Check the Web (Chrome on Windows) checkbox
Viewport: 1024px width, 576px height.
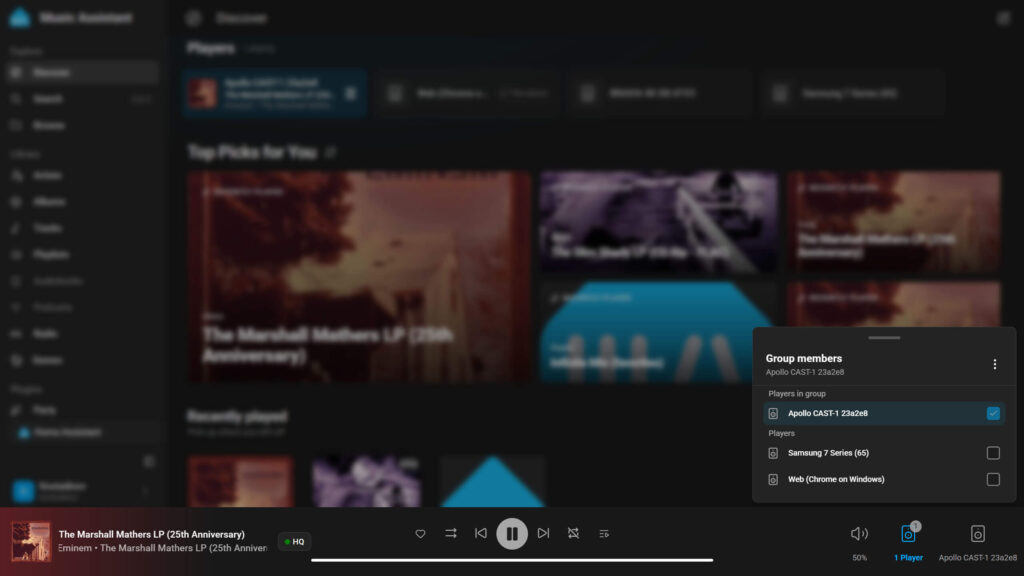[993, 479]
